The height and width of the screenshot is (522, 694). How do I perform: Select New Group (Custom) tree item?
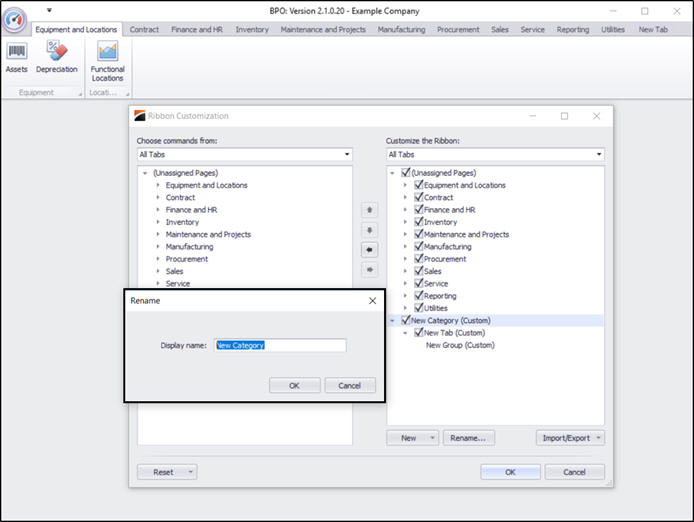[x=460, y=345]
